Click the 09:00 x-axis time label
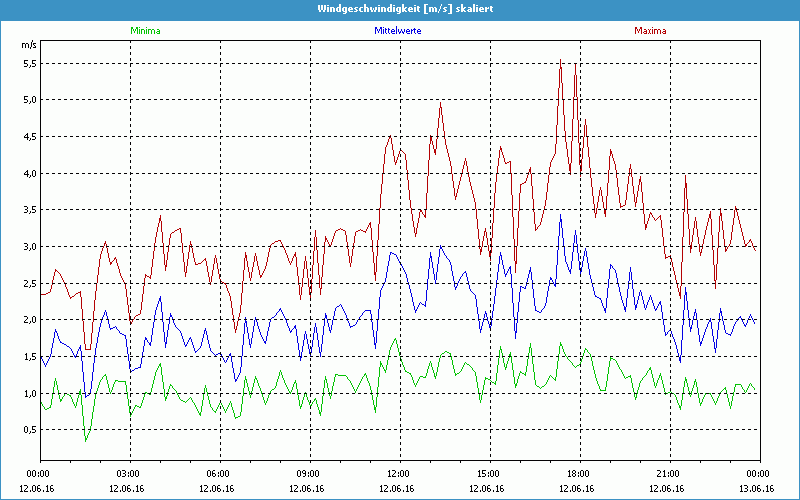The image size is (800, 500). pyautogui.click(x=309, y=474)
